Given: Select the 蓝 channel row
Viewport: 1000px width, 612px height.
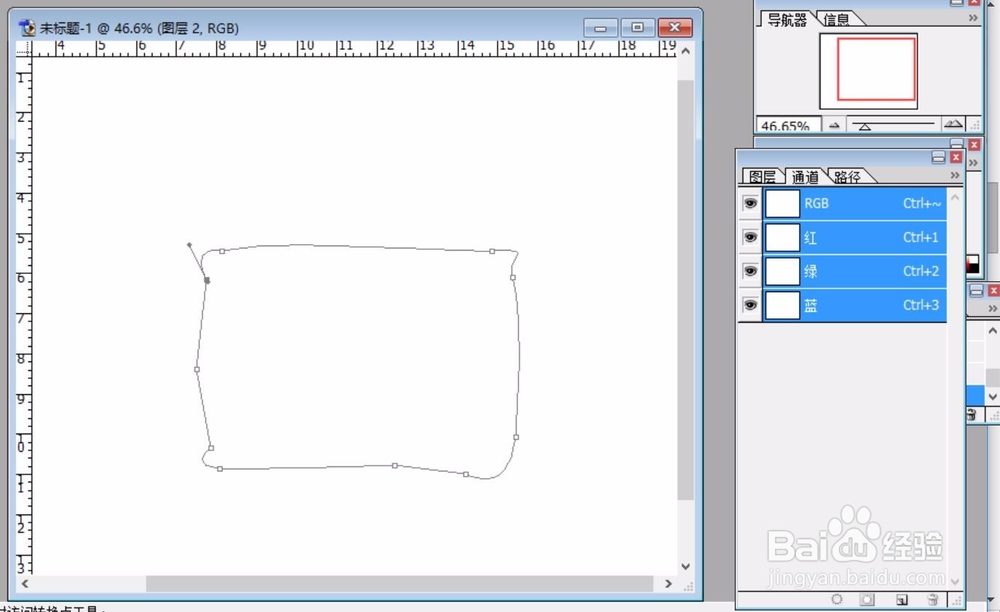Looking at the screenshot, I should coord(855,305).
